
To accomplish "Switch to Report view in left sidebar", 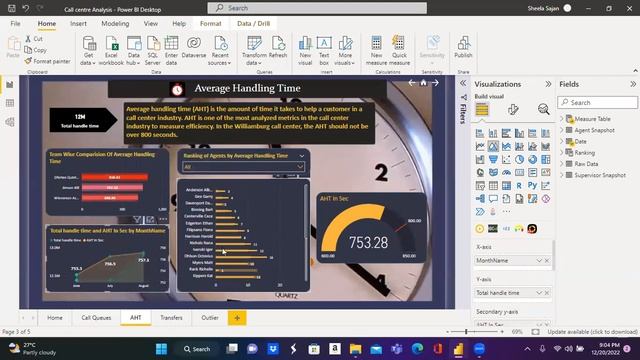I will [10, 84].
